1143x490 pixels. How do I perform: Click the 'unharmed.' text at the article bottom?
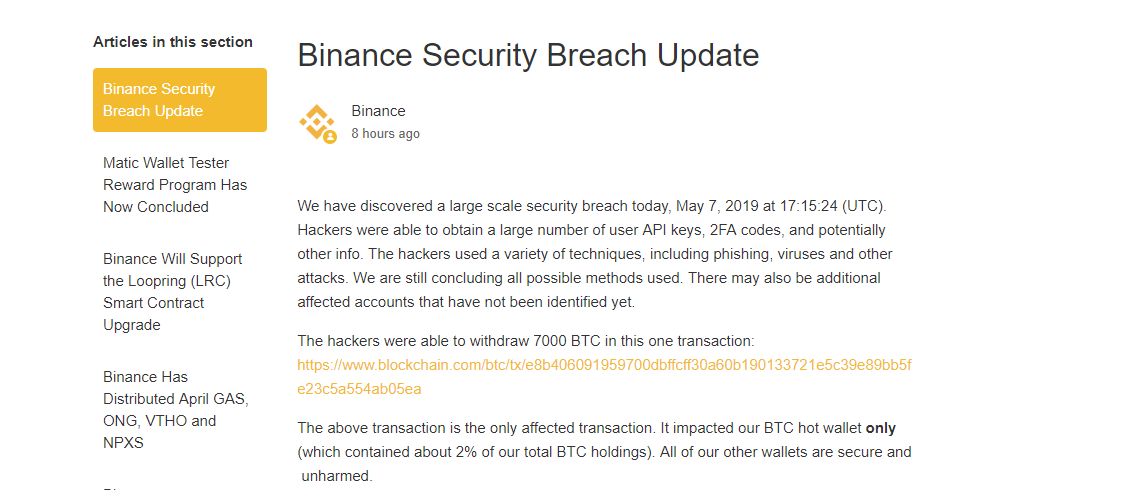click(x=337, y=476)
